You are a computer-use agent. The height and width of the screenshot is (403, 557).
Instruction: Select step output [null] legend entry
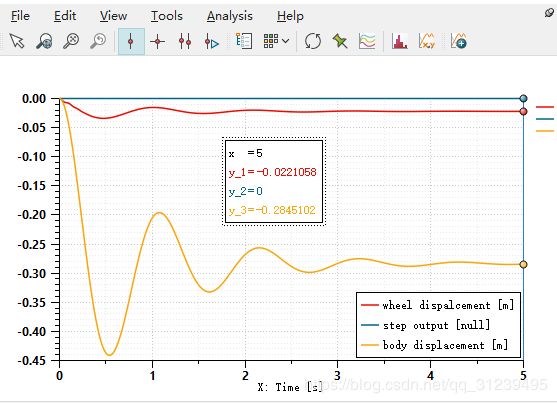426,325
